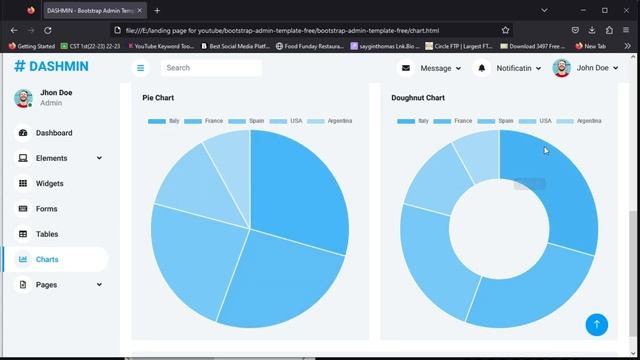Toggle Italy in Pie Chart legend

click(x=164, y=121)
